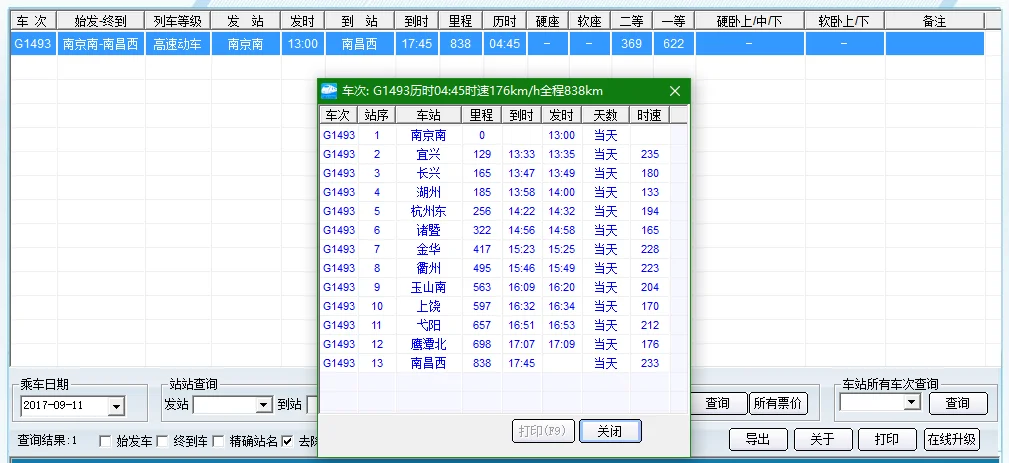Screen dimensions: 1009x463
Task: Open the 车站所有车次查询 station dropdown
Action: (911, 403)
